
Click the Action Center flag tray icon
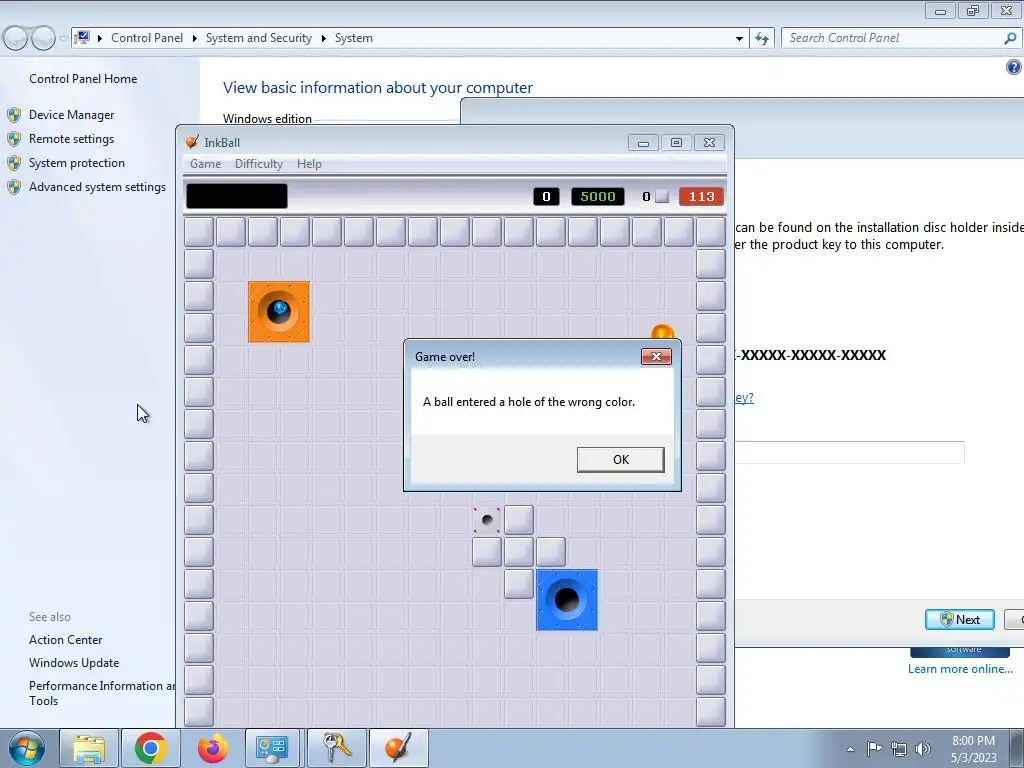[x=874, y=749]
